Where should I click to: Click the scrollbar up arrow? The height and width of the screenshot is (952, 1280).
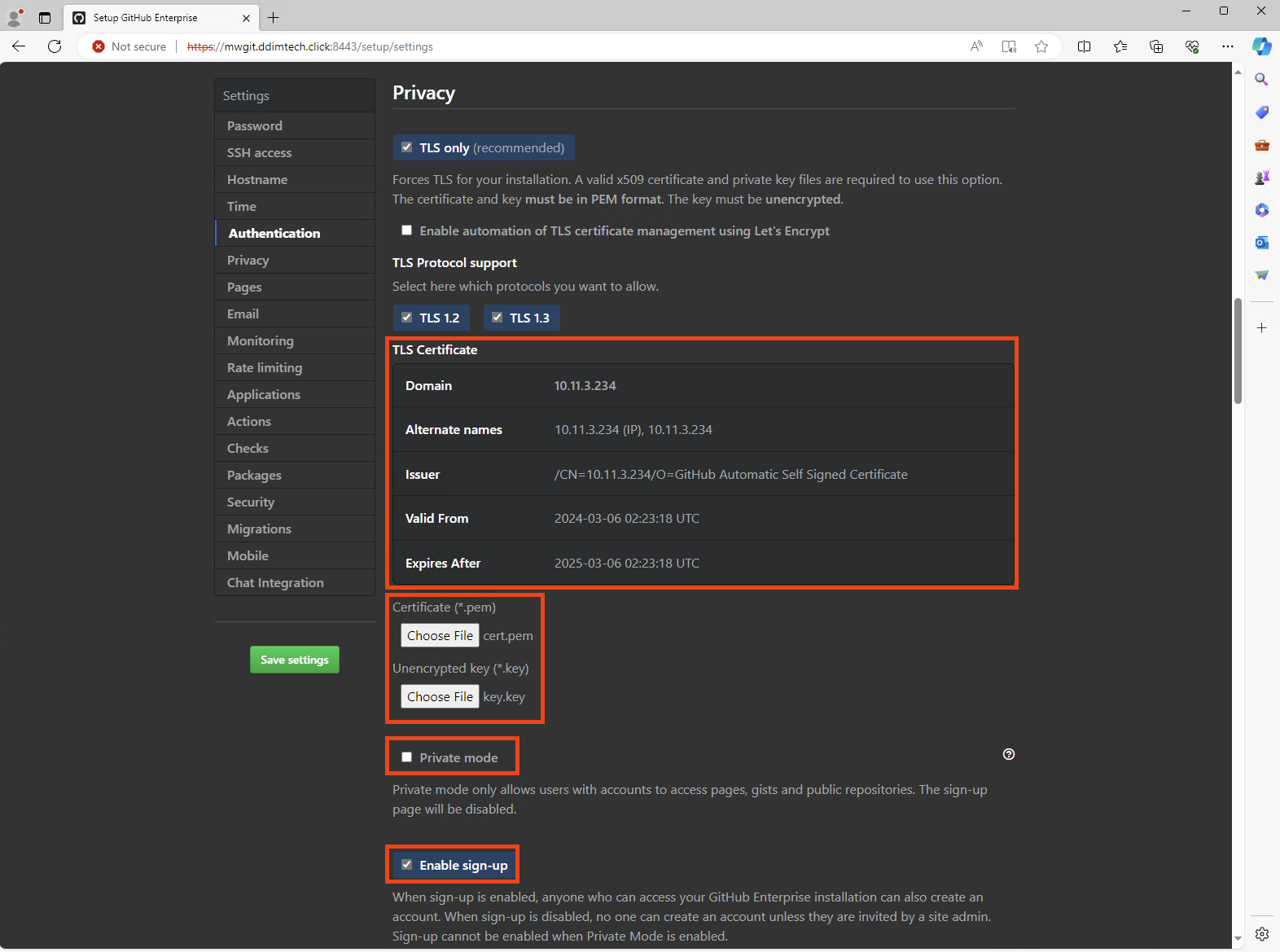point(1238,72)
